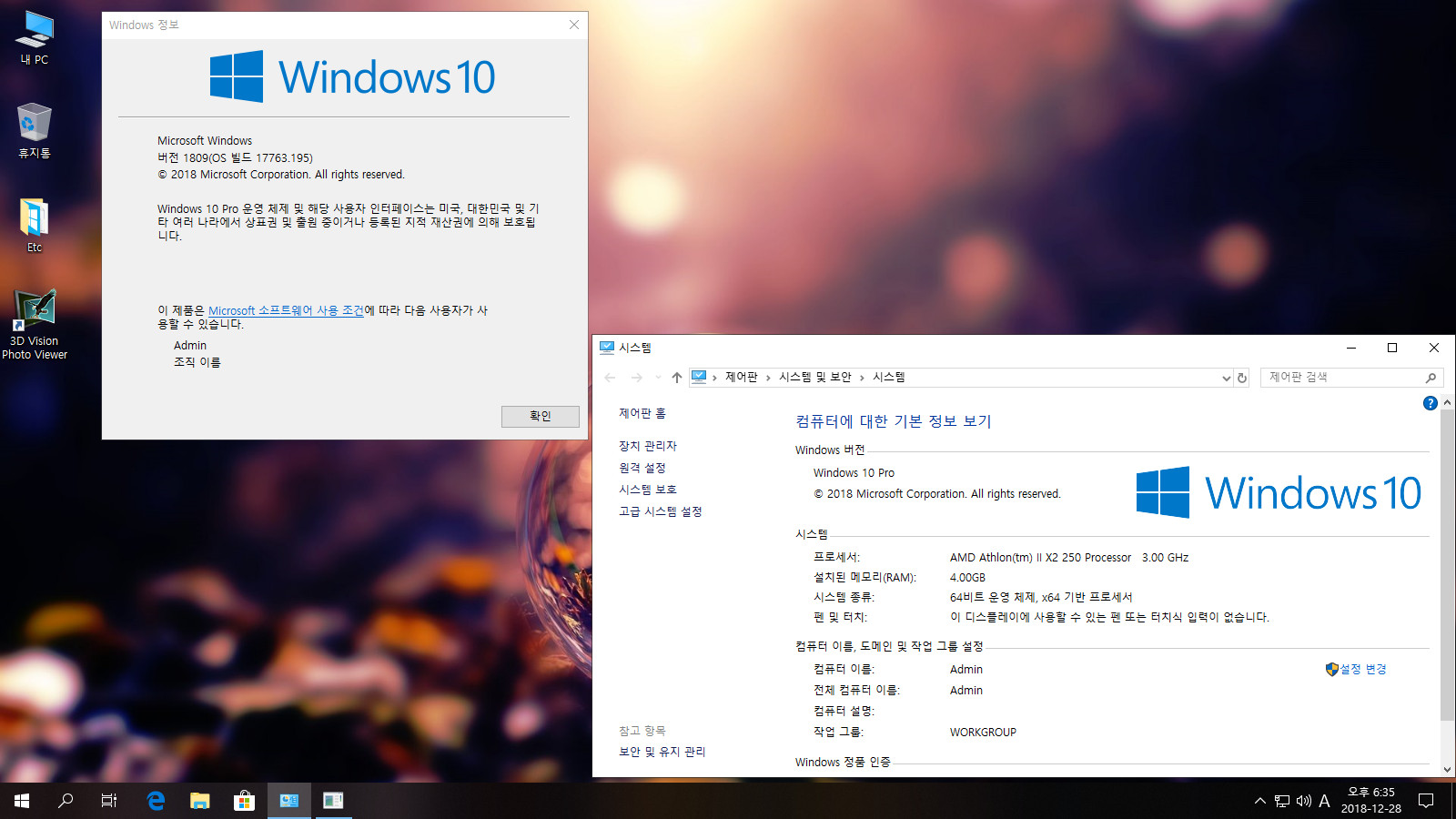Go back in the 시스템 window

(x=610, y=378)
